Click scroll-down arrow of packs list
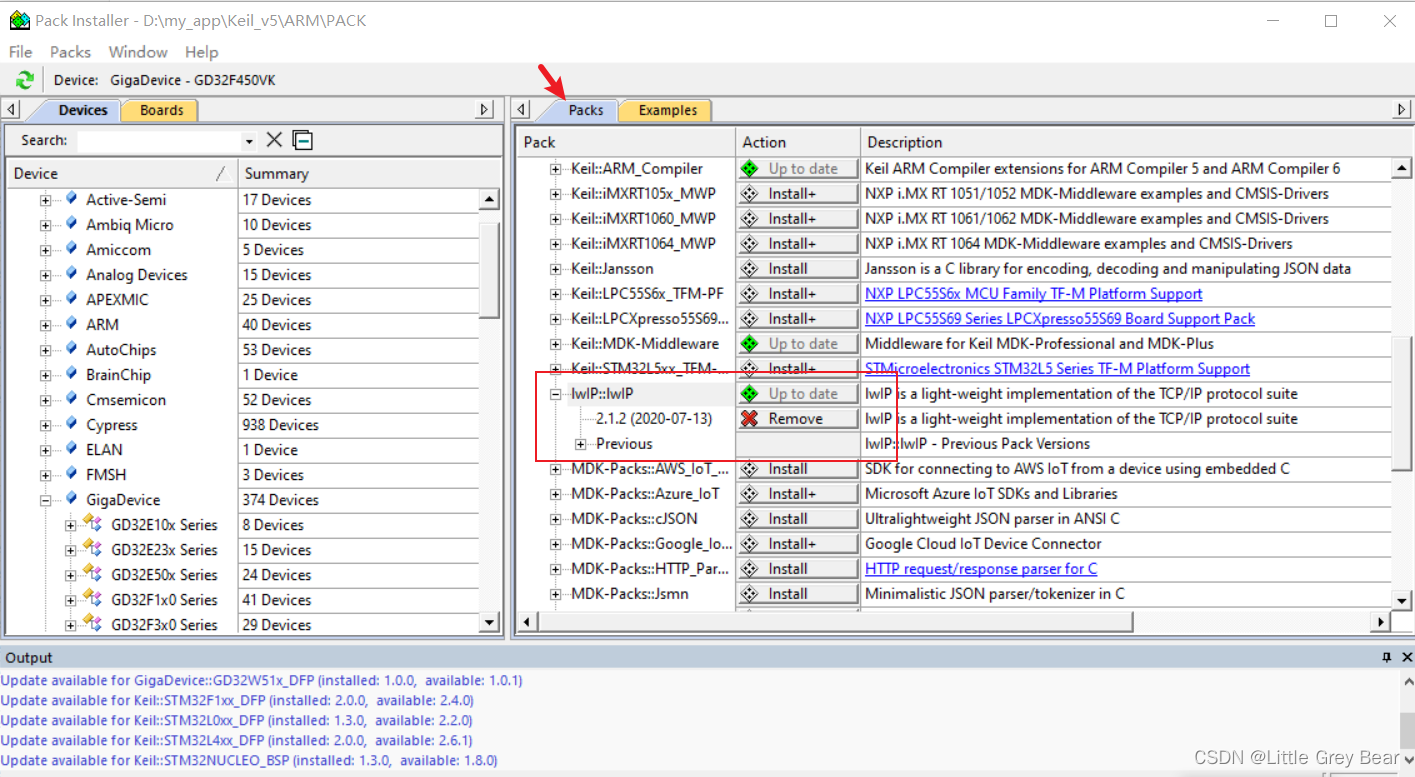This screenshot has width=1415, height=777. [x=1402, y=600]
